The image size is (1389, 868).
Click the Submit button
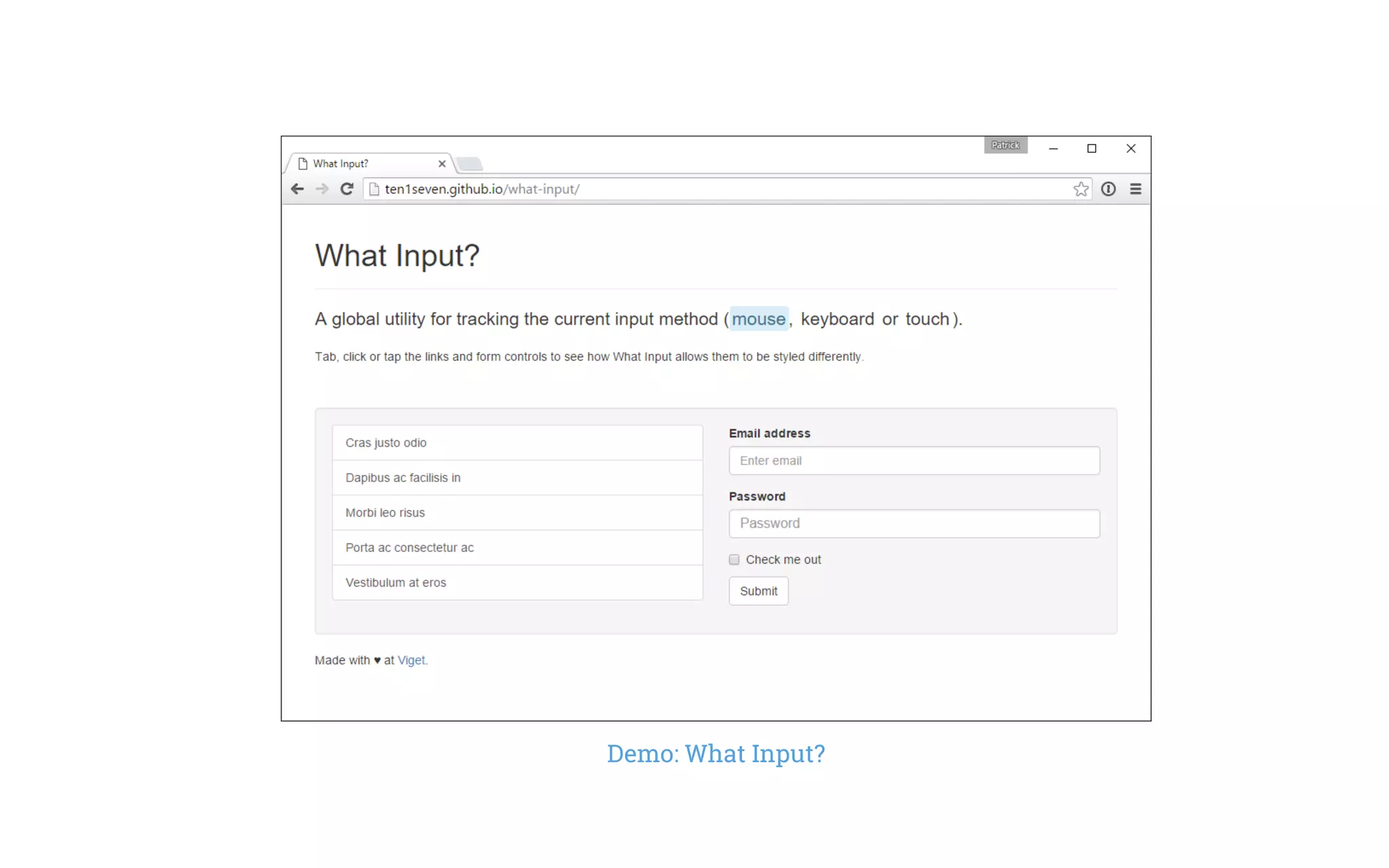(x=758, y=591)
